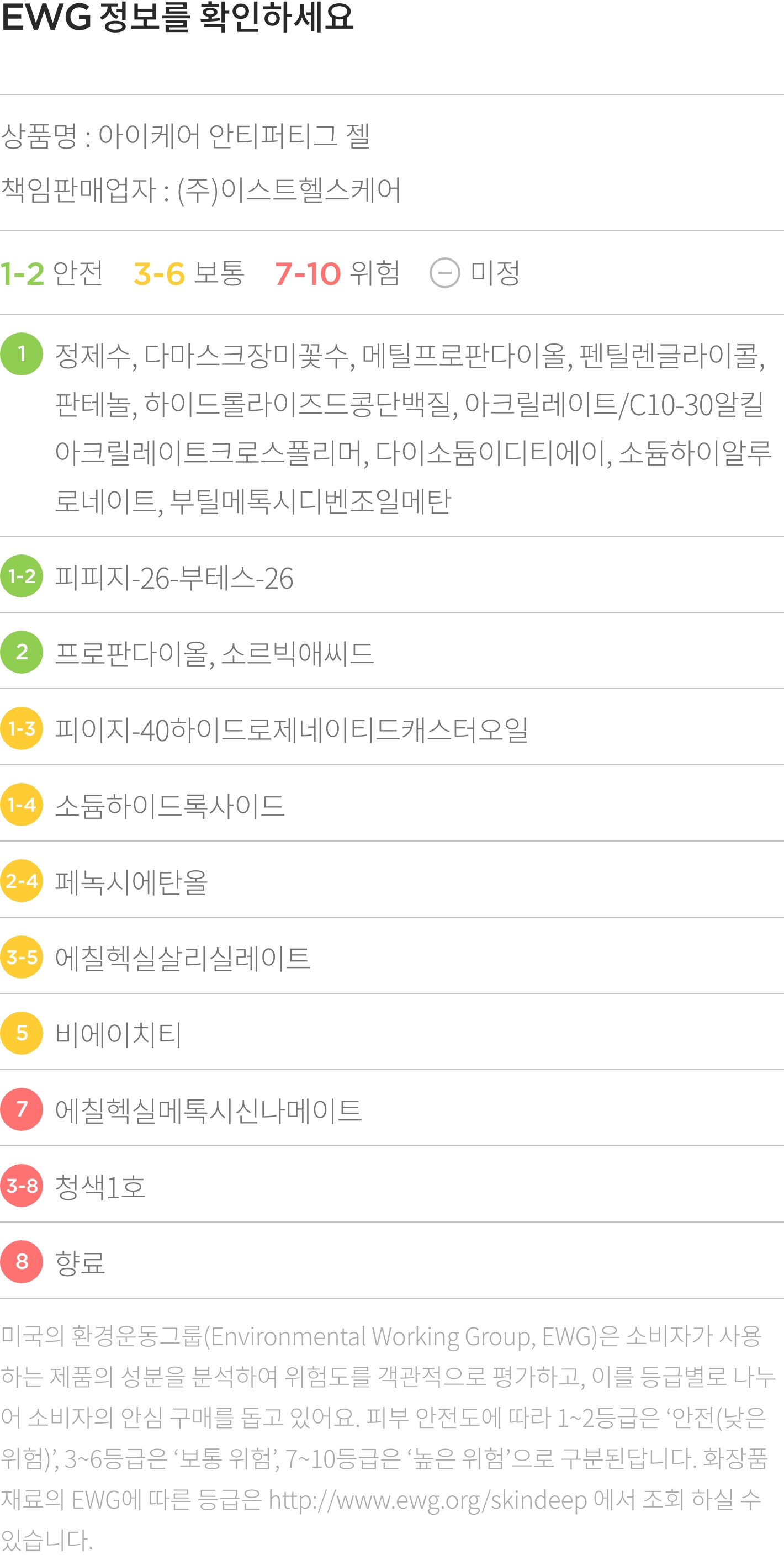784x1555 pixels.
Task: Click the 3-6 보통 legend label
Action: 189,273
